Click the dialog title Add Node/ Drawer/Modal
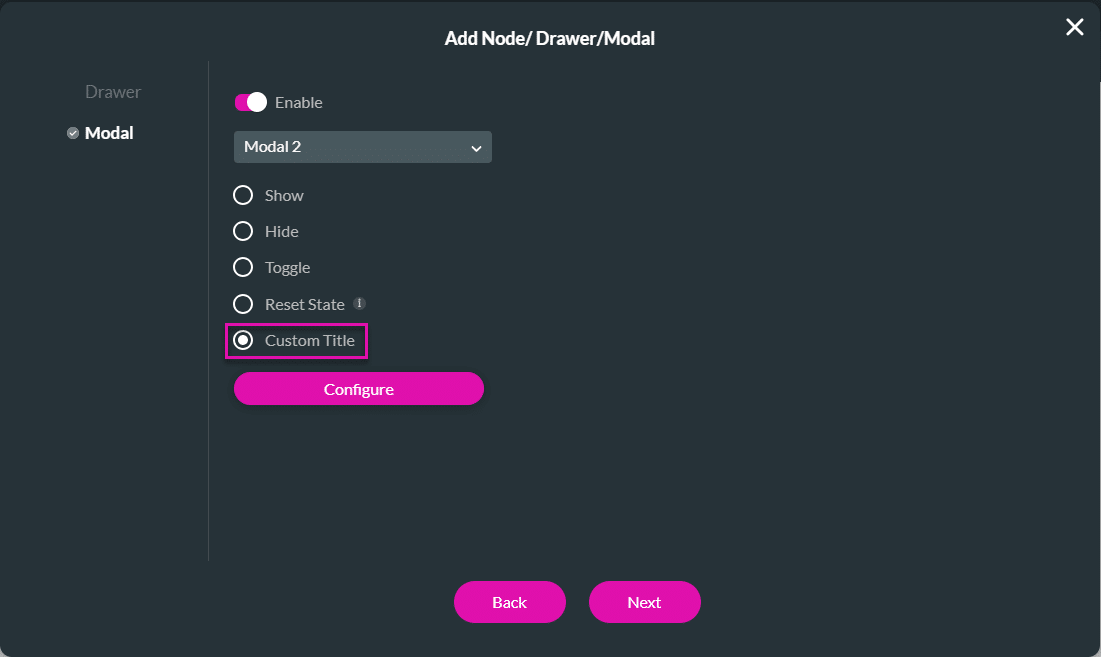The height and width of the screenshot is (657, 1101). point(550,38)
